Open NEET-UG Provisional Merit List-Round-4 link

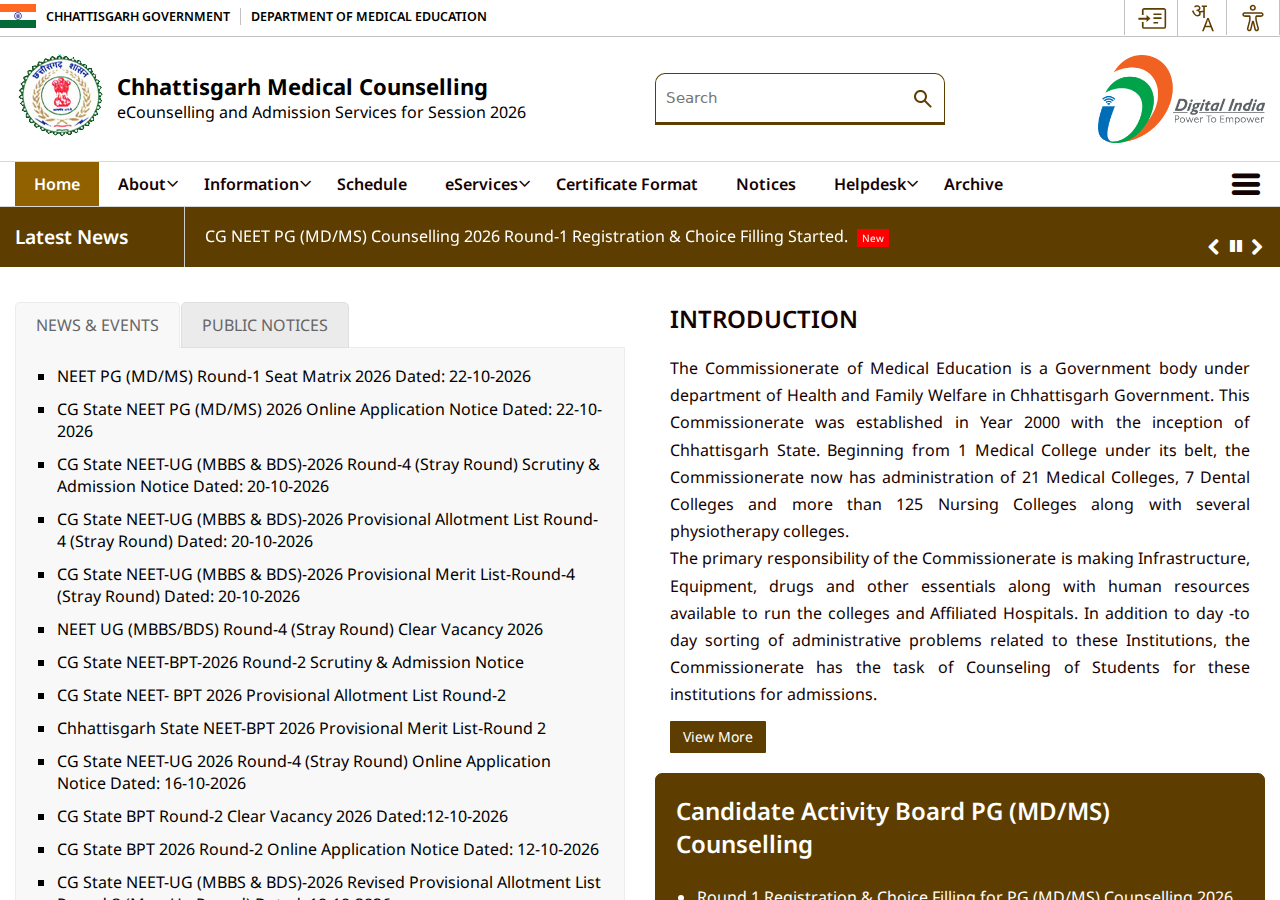tap(316, 585)
